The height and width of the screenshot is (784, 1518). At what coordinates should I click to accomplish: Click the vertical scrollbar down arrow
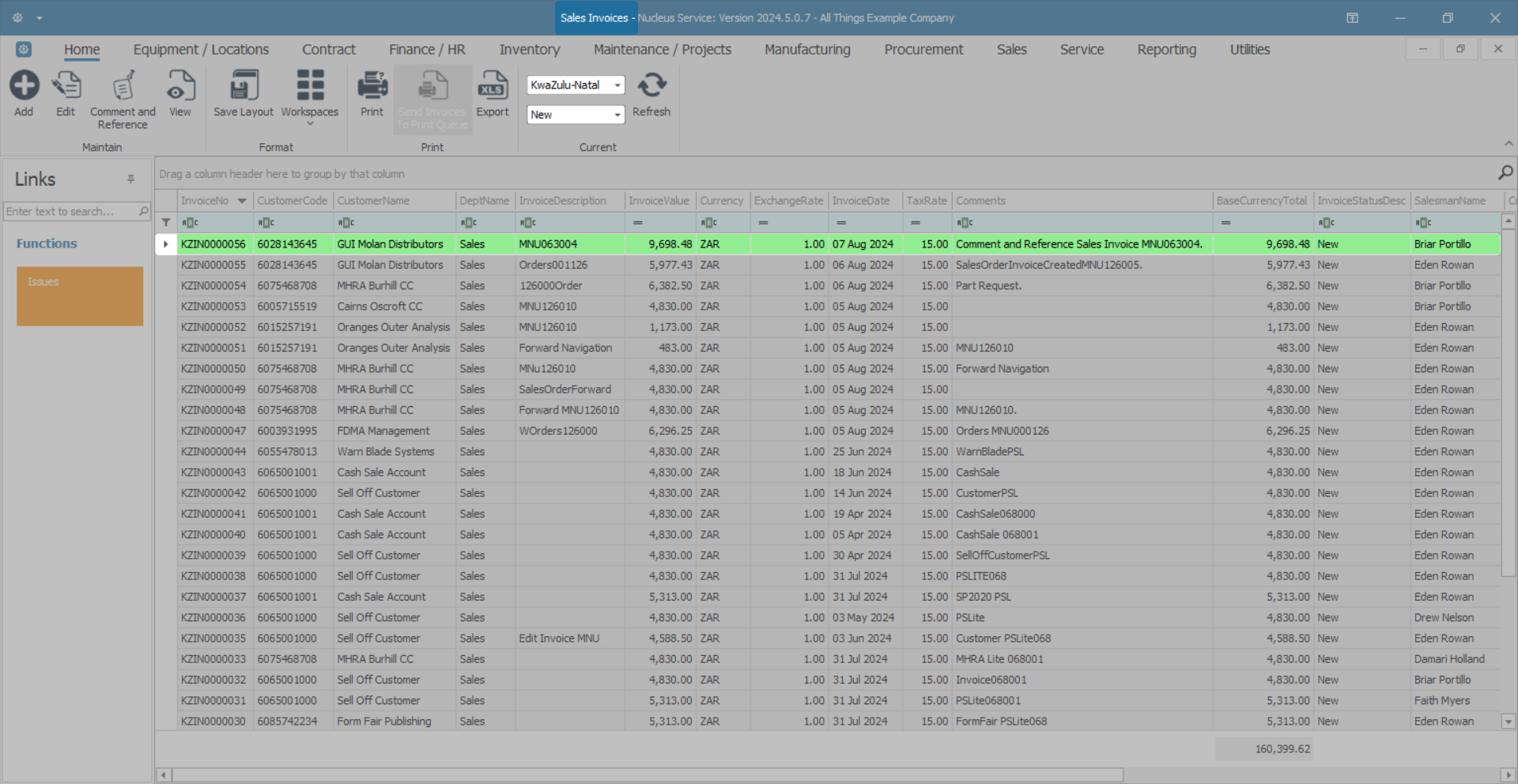[x=1509, y=722]
